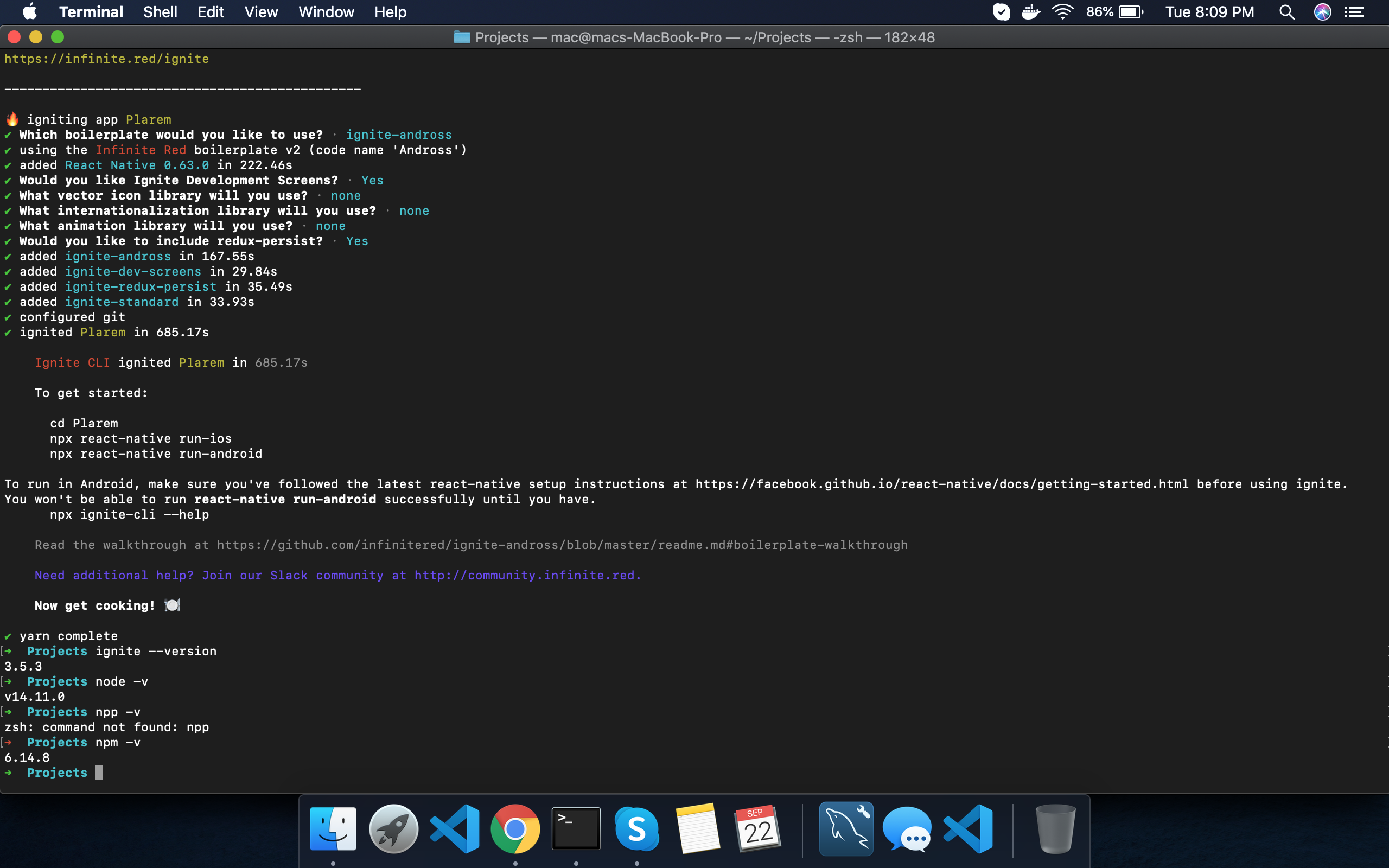This screenshot has width=1389, height=868.
Task: Open the Terminal app menu
Action: pos(91,11)
